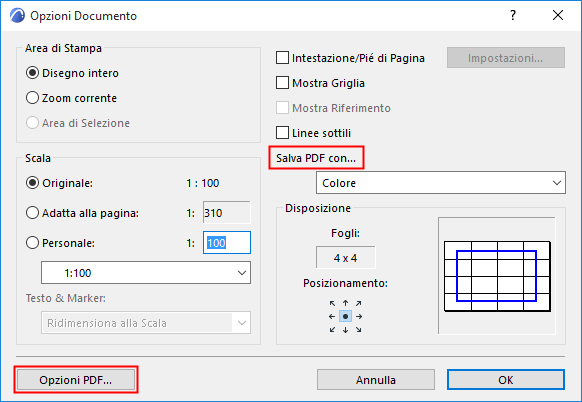Select the center positioning dot
Screen dimensions: 582x402
click(346, 317)
